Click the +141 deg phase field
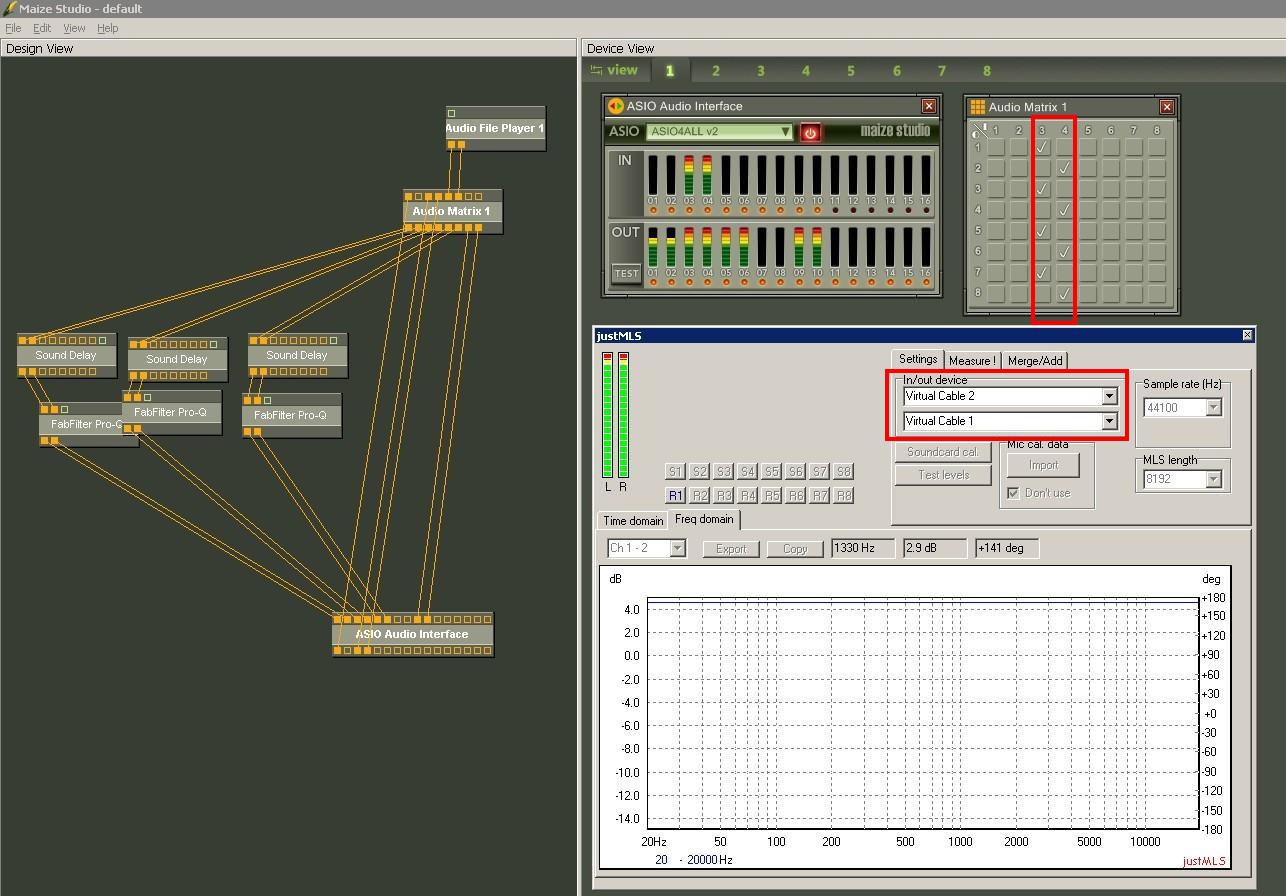This screenshot has width=1286, height=896. coord(1007,548)
